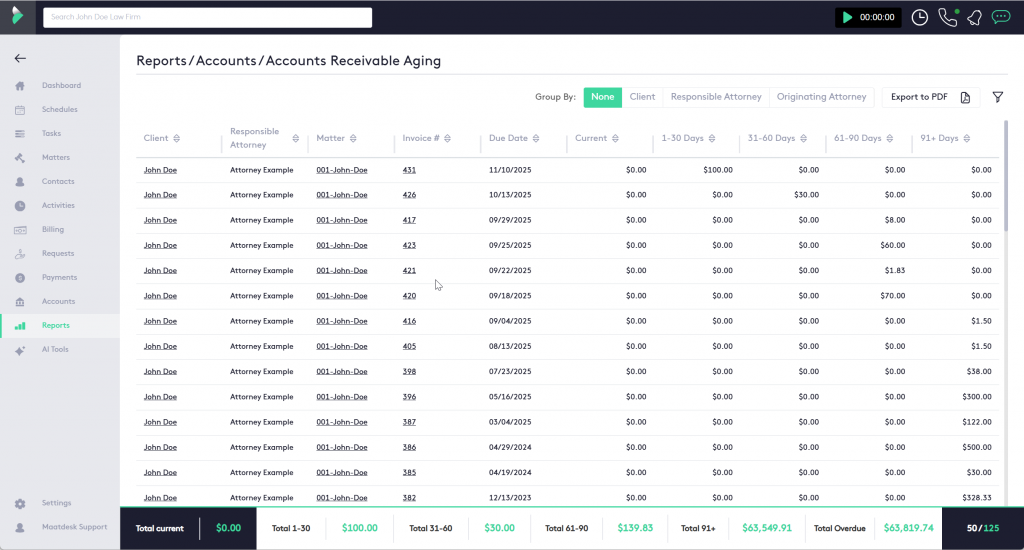This screenshot has width=1024, height=550.
Task: Click the filter funnel icon
Action: (x=997, y=97)
